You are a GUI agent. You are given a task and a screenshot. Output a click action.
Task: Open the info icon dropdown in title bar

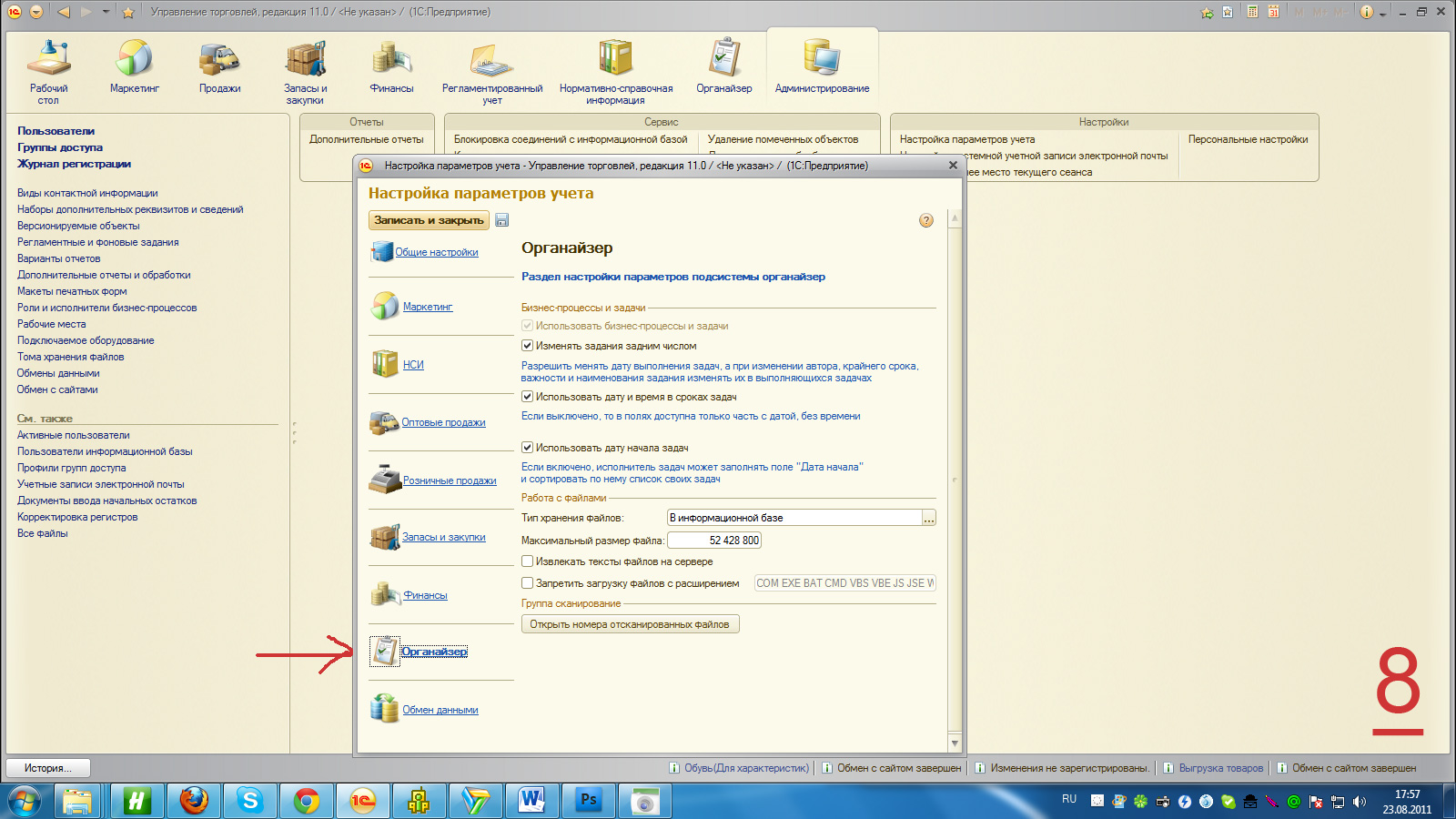tap(1382, 13)
